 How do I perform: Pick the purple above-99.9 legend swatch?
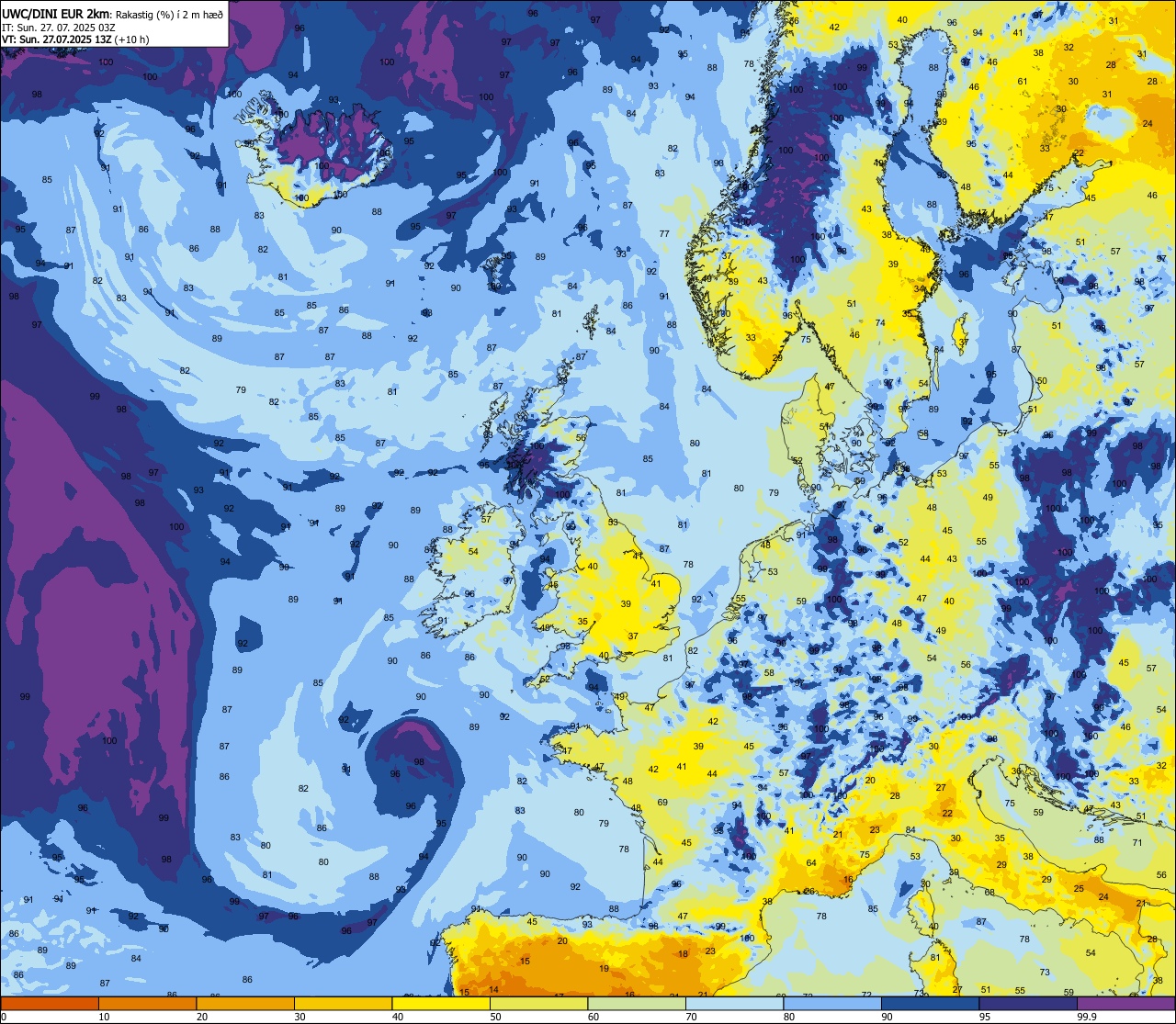click(1125, 1005)
